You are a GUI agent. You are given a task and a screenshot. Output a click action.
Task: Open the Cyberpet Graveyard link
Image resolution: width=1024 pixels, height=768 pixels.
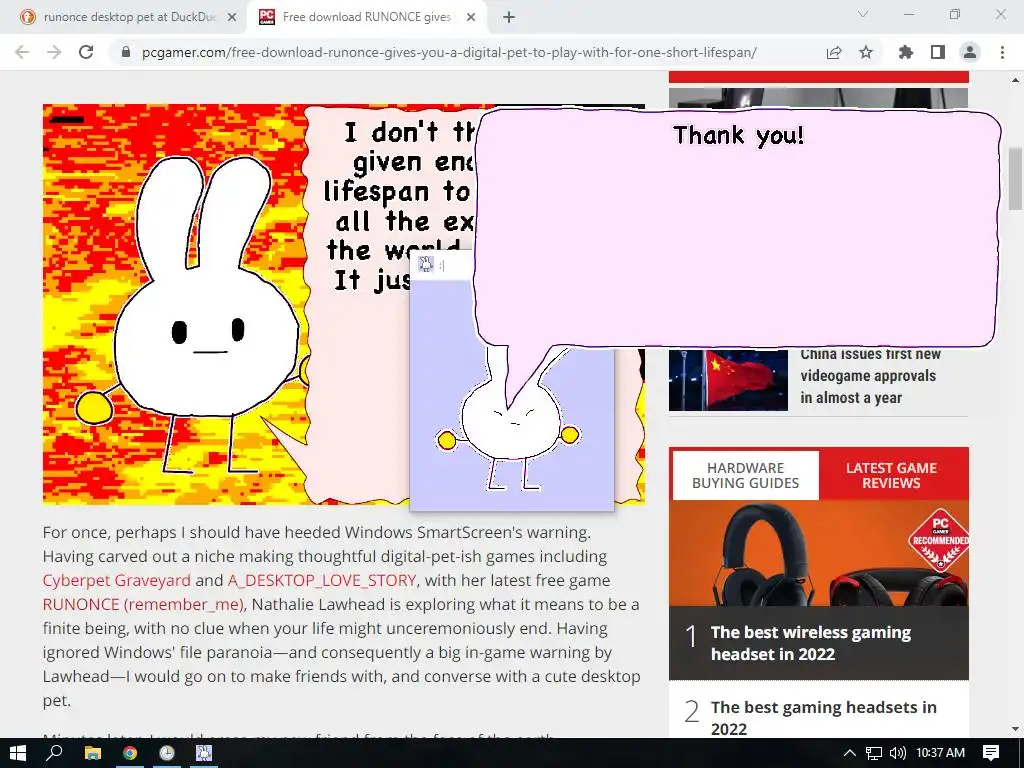(x=117, y=580)
